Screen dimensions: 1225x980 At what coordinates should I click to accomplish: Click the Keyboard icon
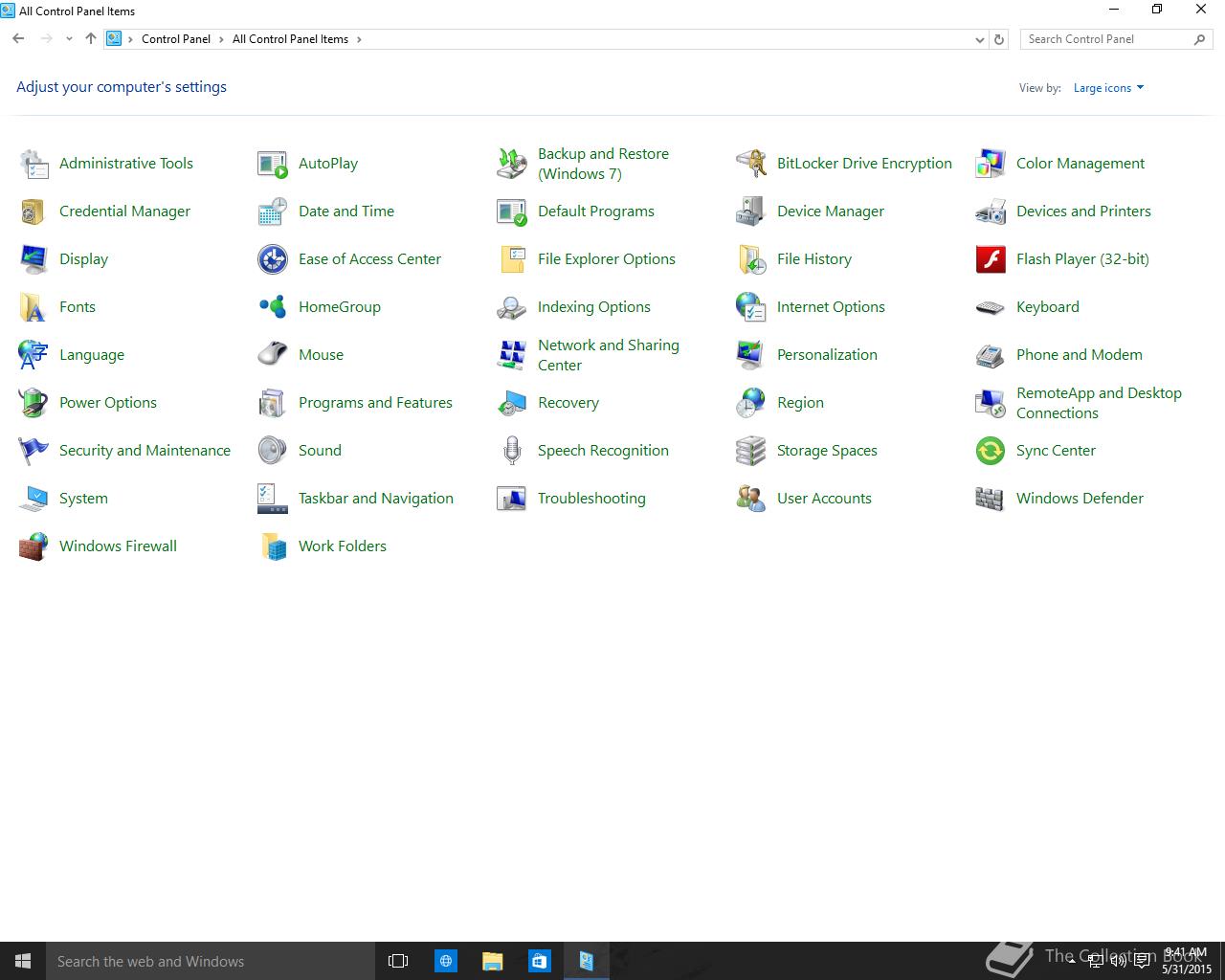tap(991, 307)
